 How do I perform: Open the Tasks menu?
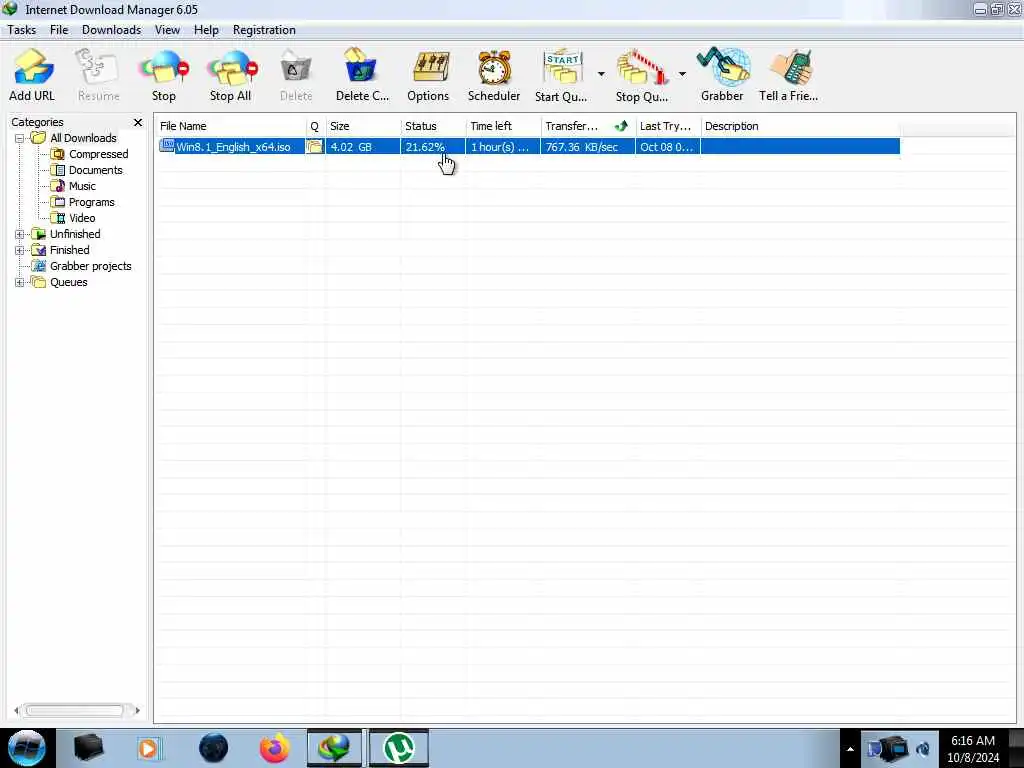coord(22,30)
